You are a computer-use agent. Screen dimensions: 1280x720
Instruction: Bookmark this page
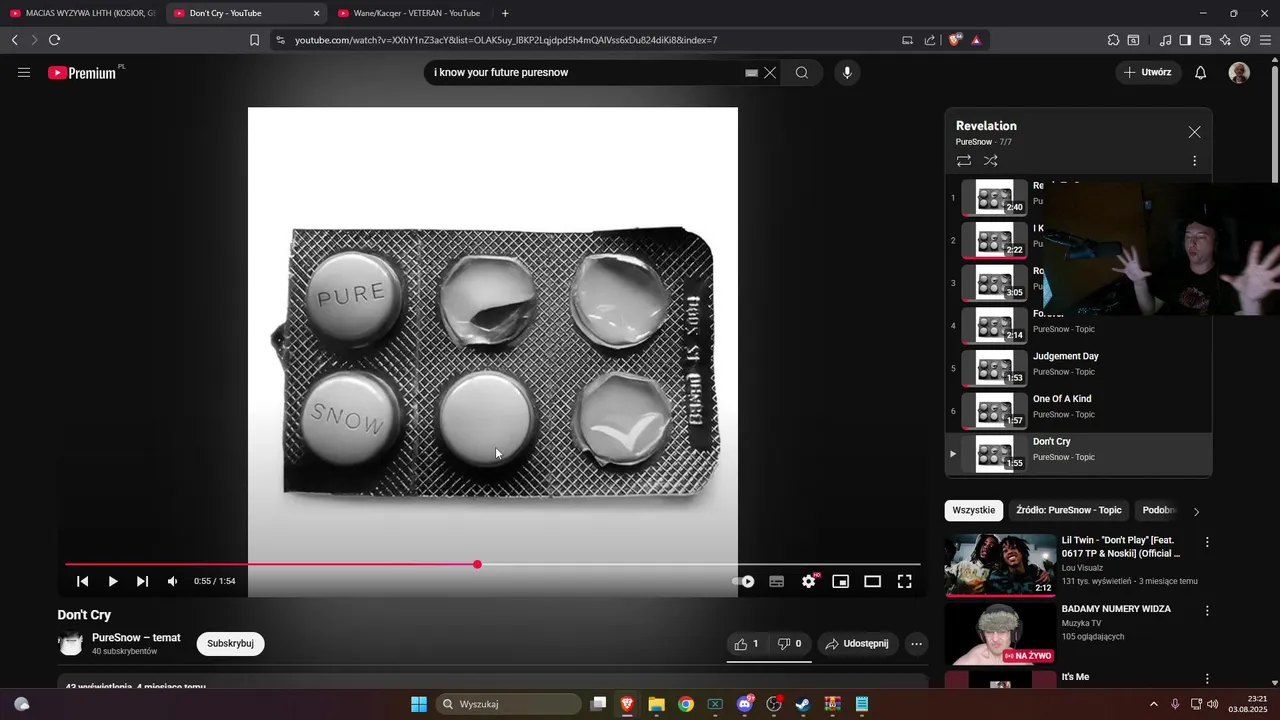click(x=254, y=40)
